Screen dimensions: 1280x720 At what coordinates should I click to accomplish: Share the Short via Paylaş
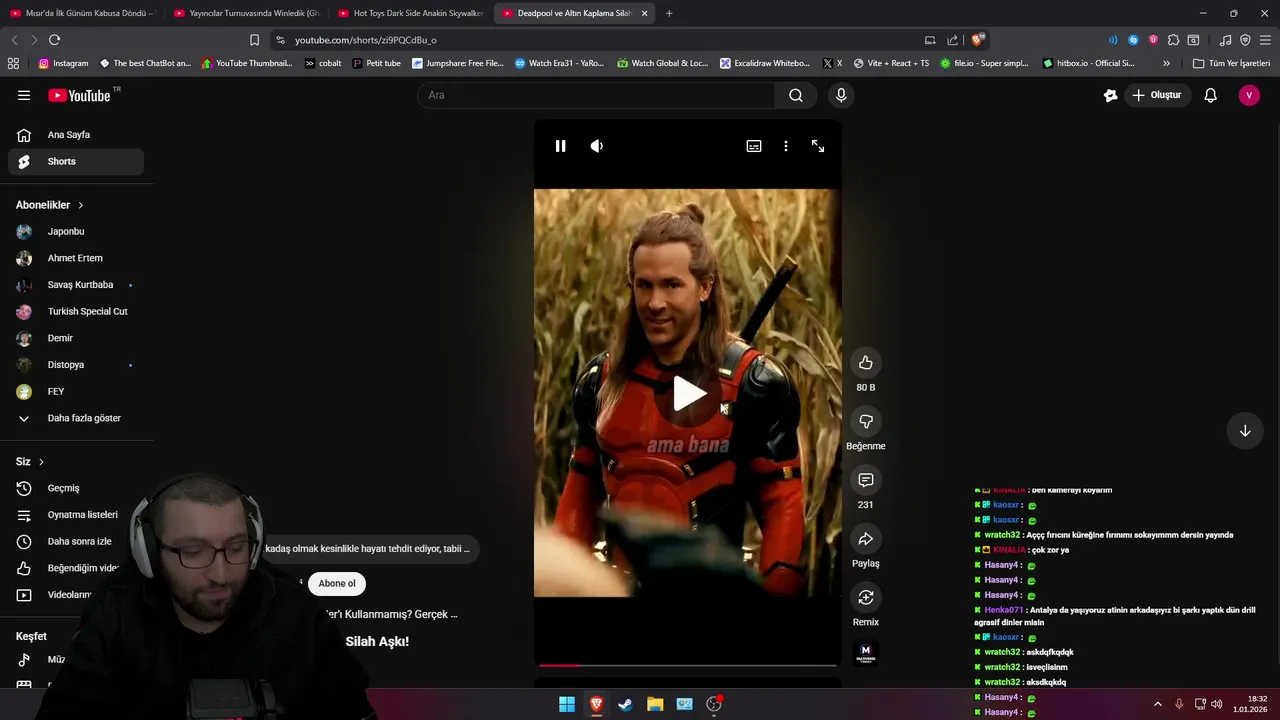pos(866,539)
